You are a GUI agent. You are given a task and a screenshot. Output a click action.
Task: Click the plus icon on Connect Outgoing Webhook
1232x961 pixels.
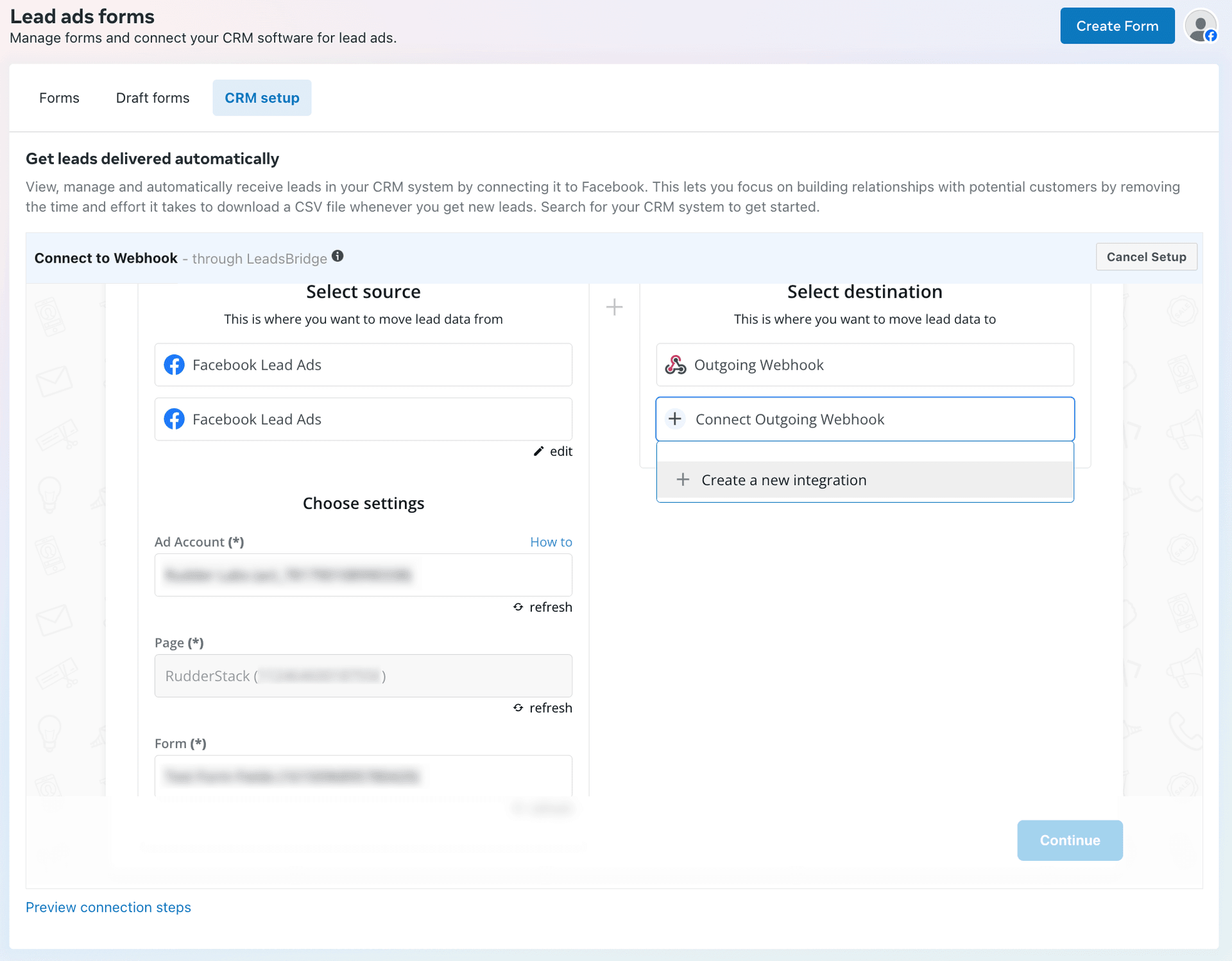tap(675, 419)
